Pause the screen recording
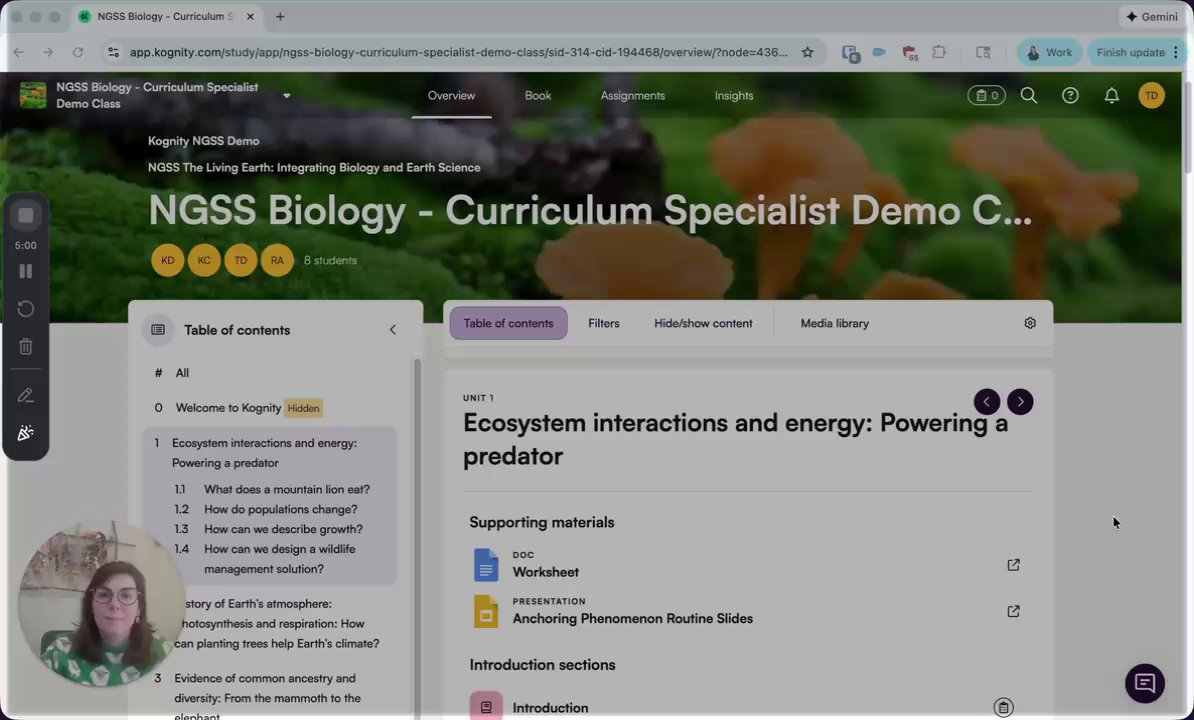This screenshot has height=720, width=1194. pyautogui.click(x=26, y=271)
